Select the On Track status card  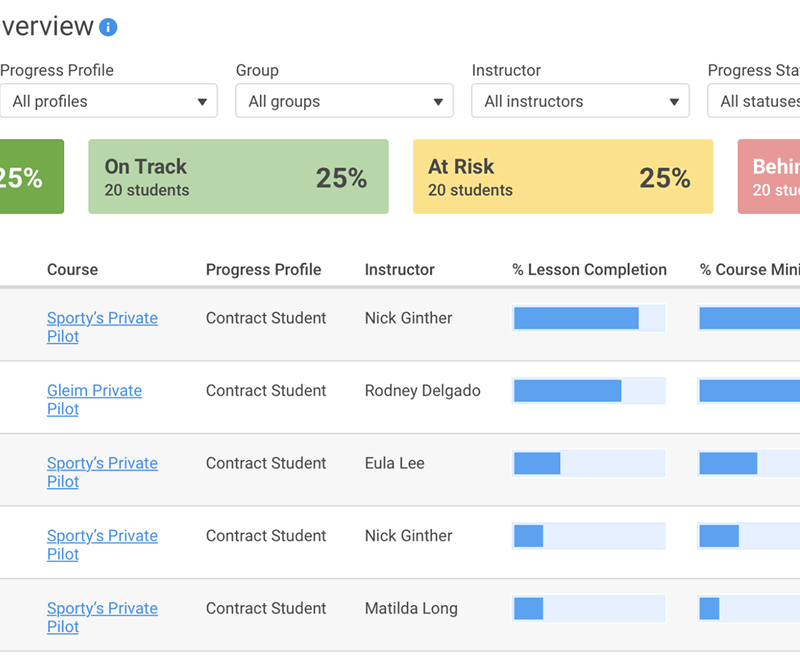click(238, 177)
